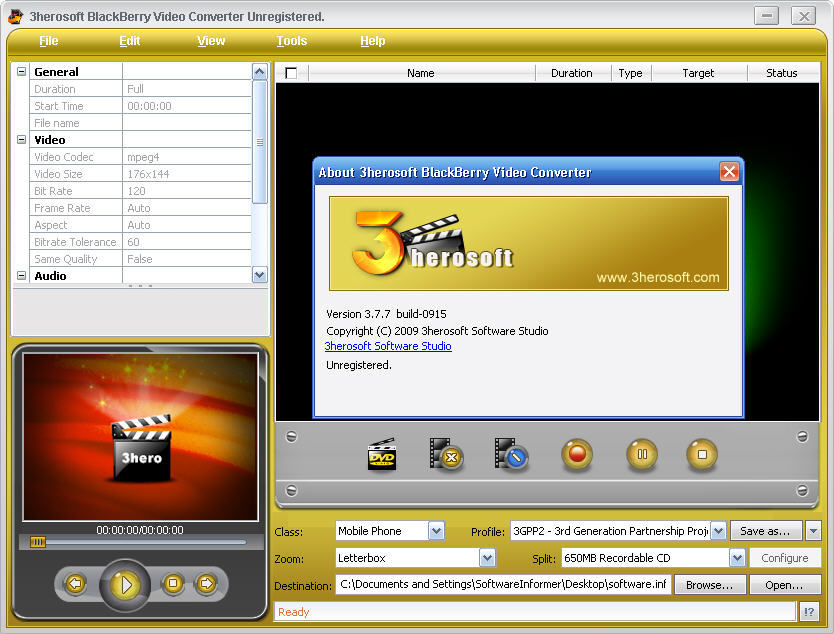
Task: Open the Split dropdown showing 650MB Recordable CD
Action: (735, 558)
